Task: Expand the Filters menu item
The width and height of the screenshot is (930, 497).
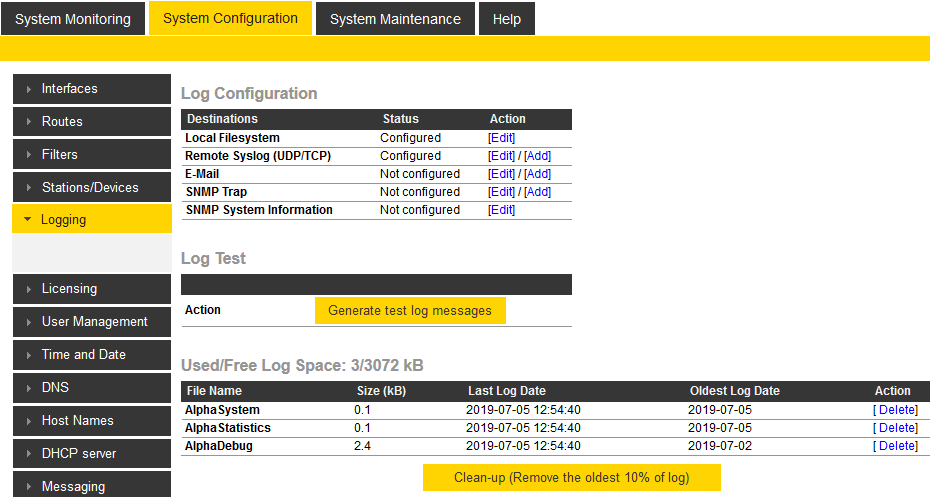Action: point(91,155)
